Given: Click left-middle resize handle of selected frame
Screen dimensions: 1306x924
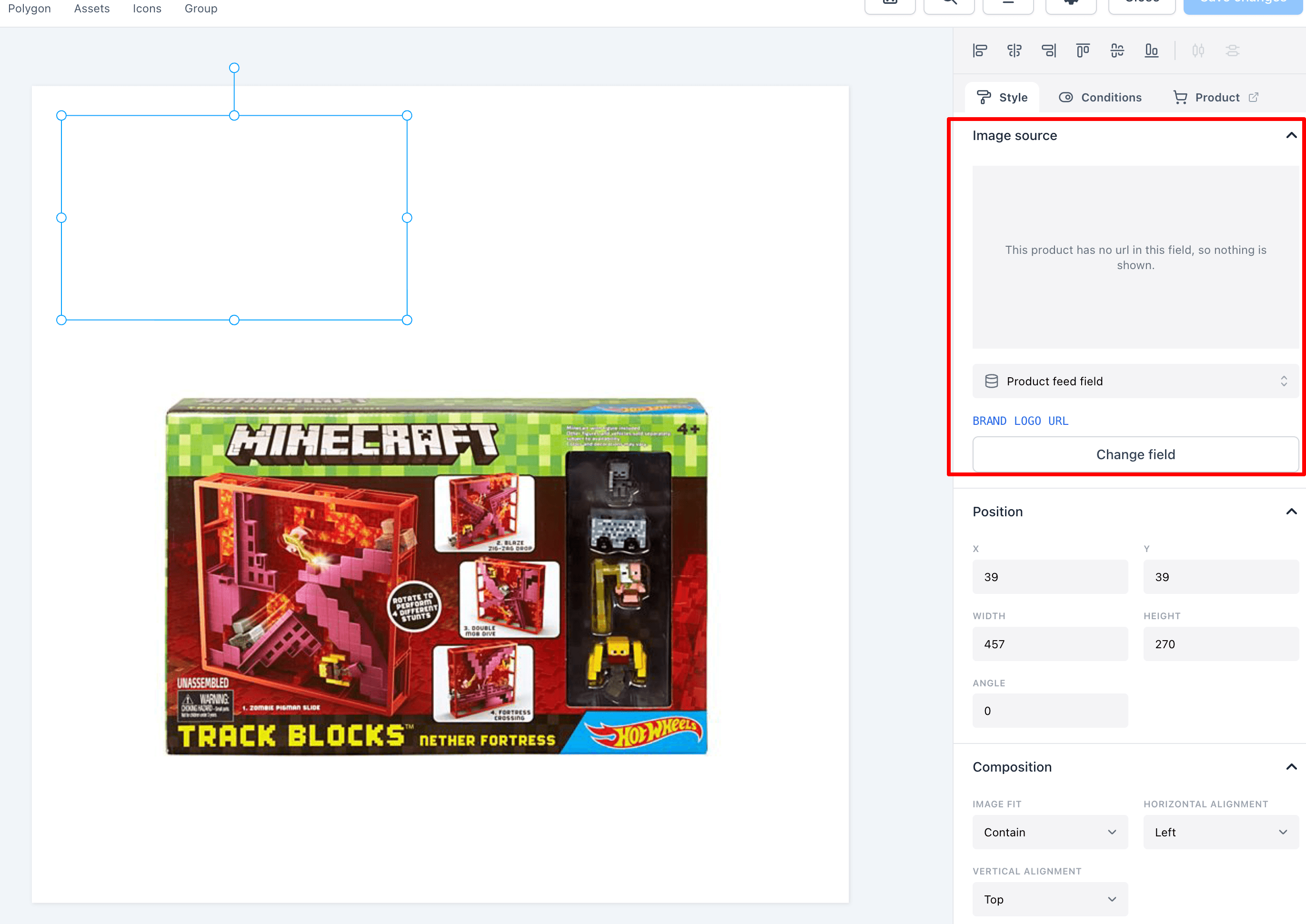Looking at the screenshot, I should [x=61, y=217].
